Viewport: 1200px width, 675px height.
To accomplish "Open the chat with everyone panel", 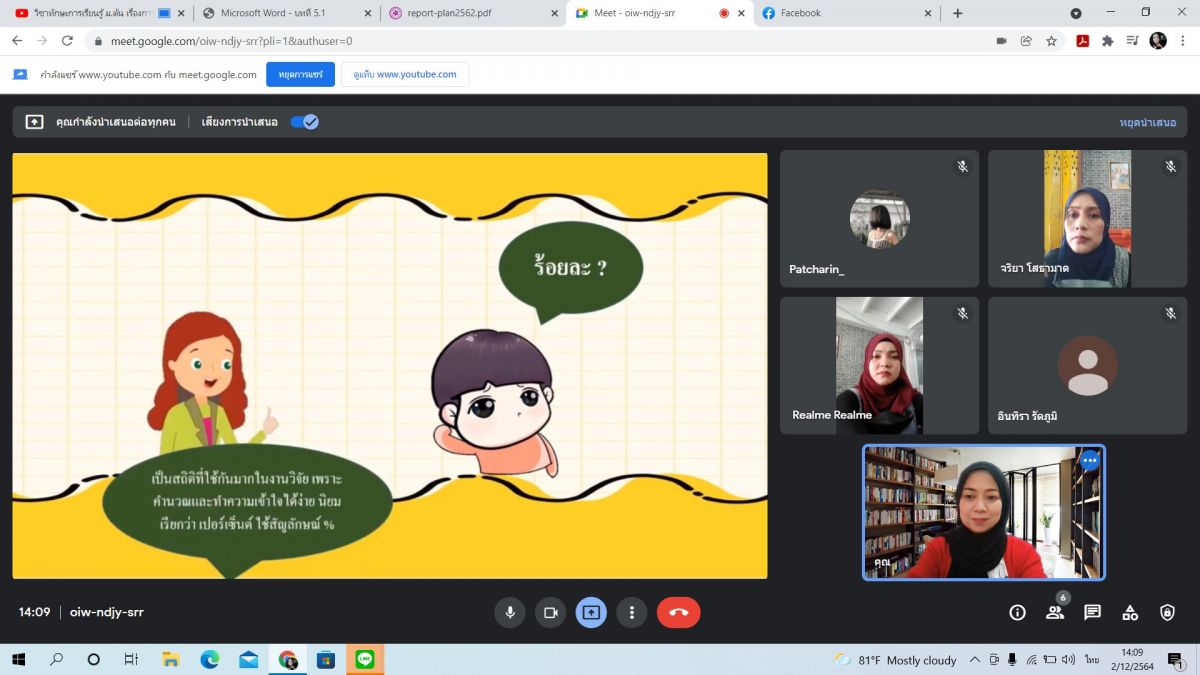I will (1092, 612).
